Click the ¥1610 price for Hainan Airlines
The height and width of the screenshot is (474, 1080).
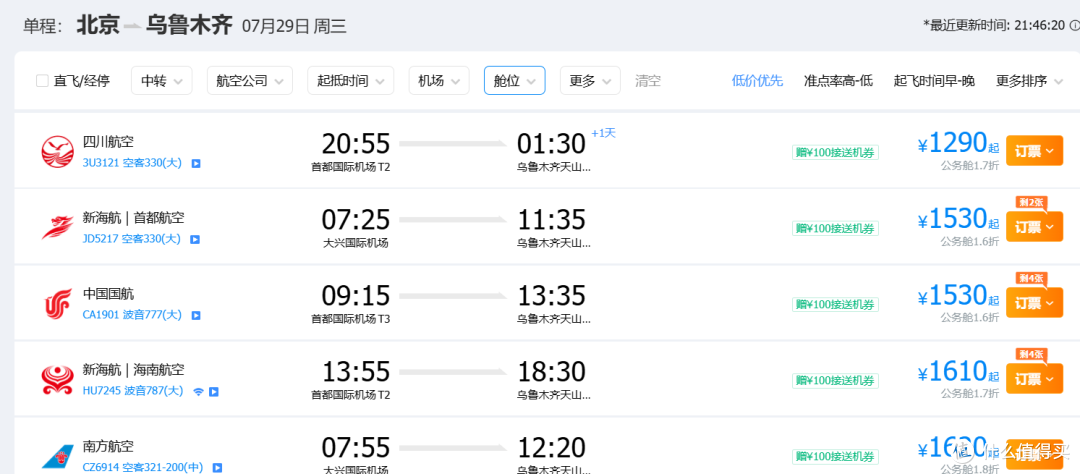point(959,372)
